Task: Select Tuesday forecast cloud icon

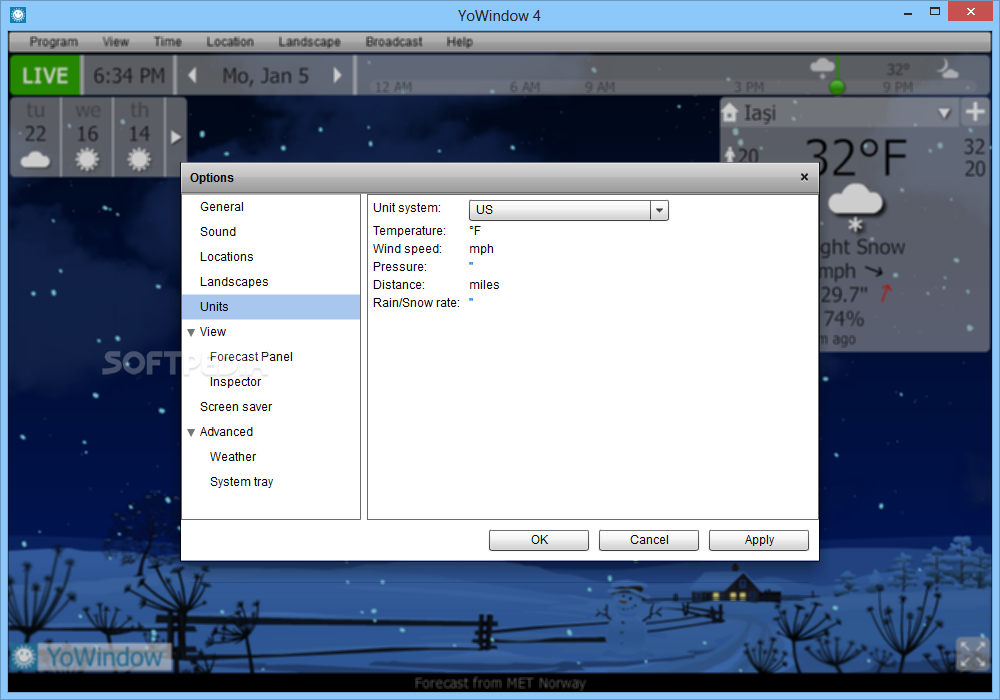Action: 35,159
